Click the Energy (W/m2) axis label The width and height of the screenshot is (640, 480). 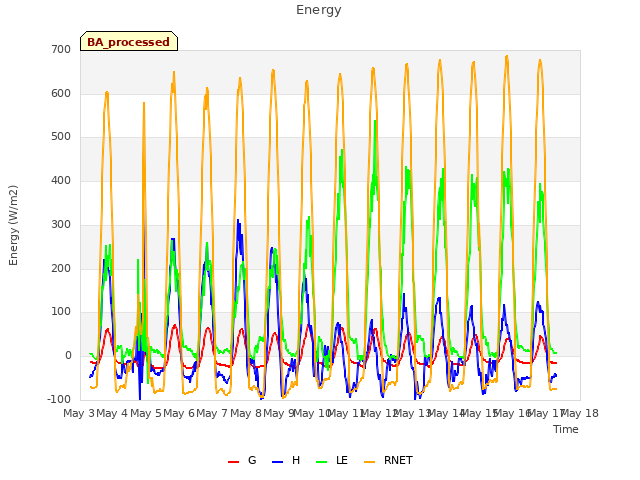click(x=13, y=225)
